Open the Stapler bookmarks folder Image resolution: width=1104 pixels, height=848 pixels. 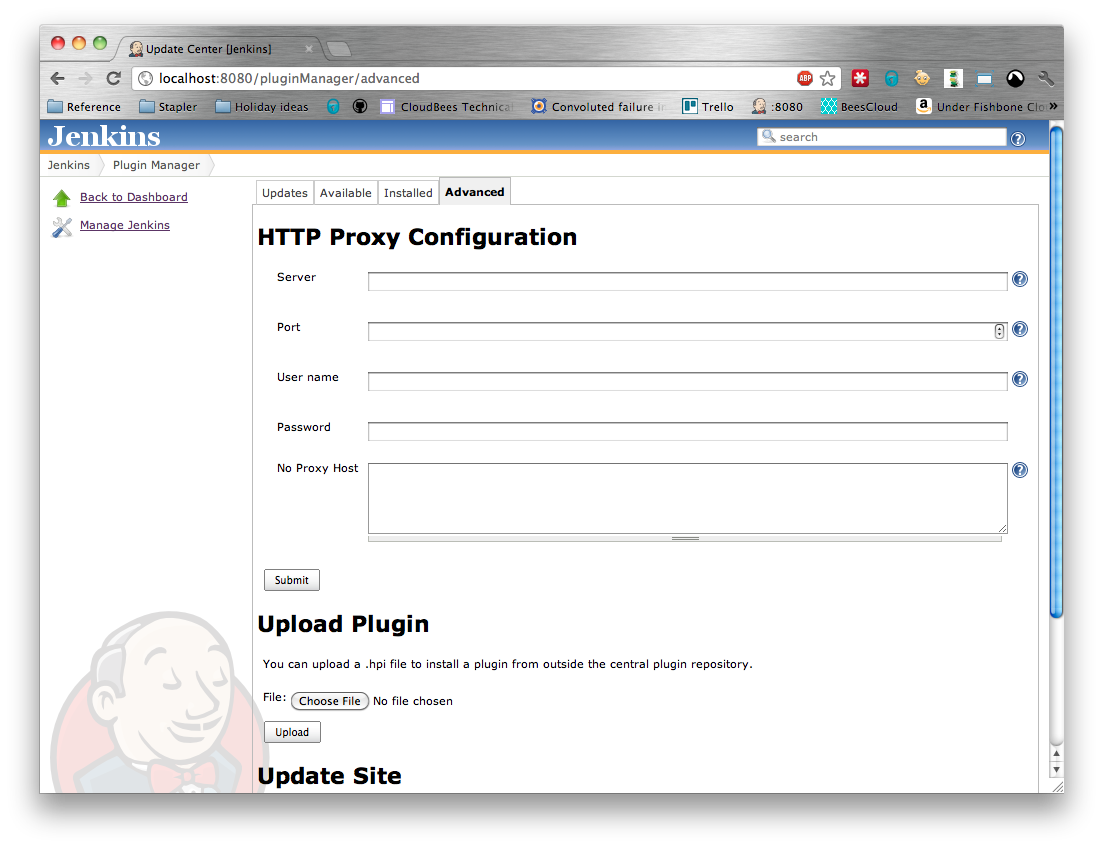tap(168, 106)
